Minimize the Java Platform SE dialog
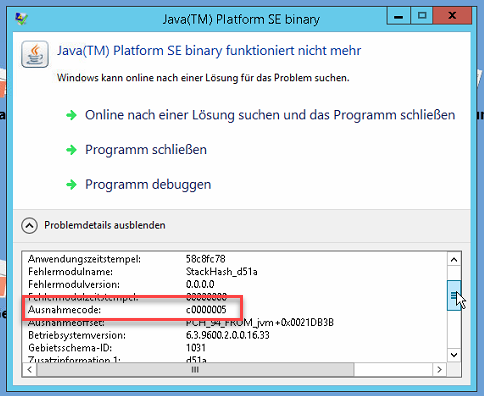 pyautogui.click(x=398, y=16)
